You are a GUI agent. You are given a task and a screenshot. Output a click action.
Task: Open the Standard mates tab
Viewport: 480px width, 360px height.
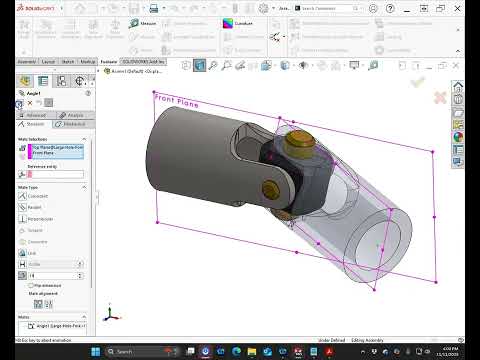point(34,124)
